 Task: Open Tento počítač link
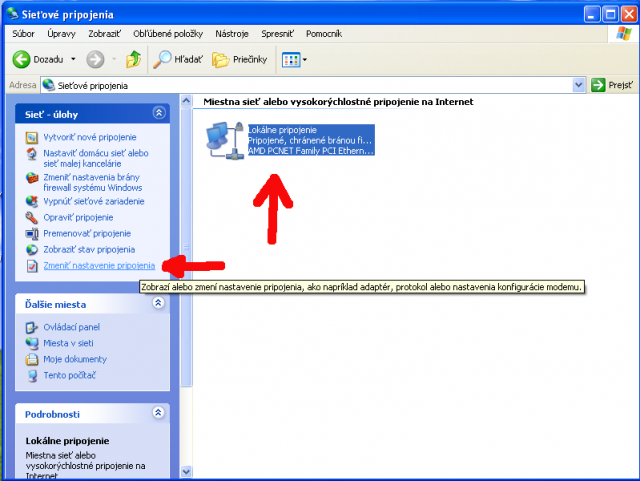[69, 375]
